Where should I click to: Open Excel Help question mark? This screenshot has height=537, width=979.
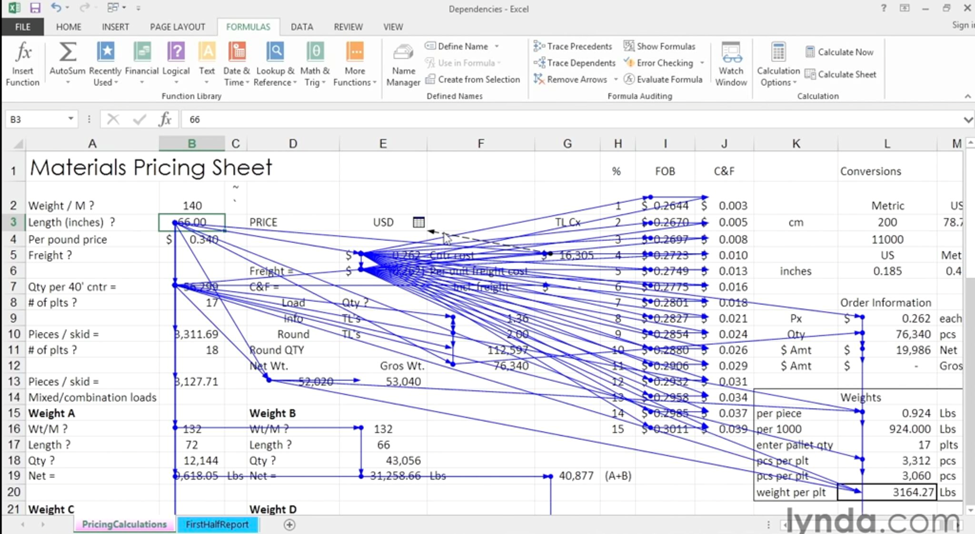click(883, 8)
